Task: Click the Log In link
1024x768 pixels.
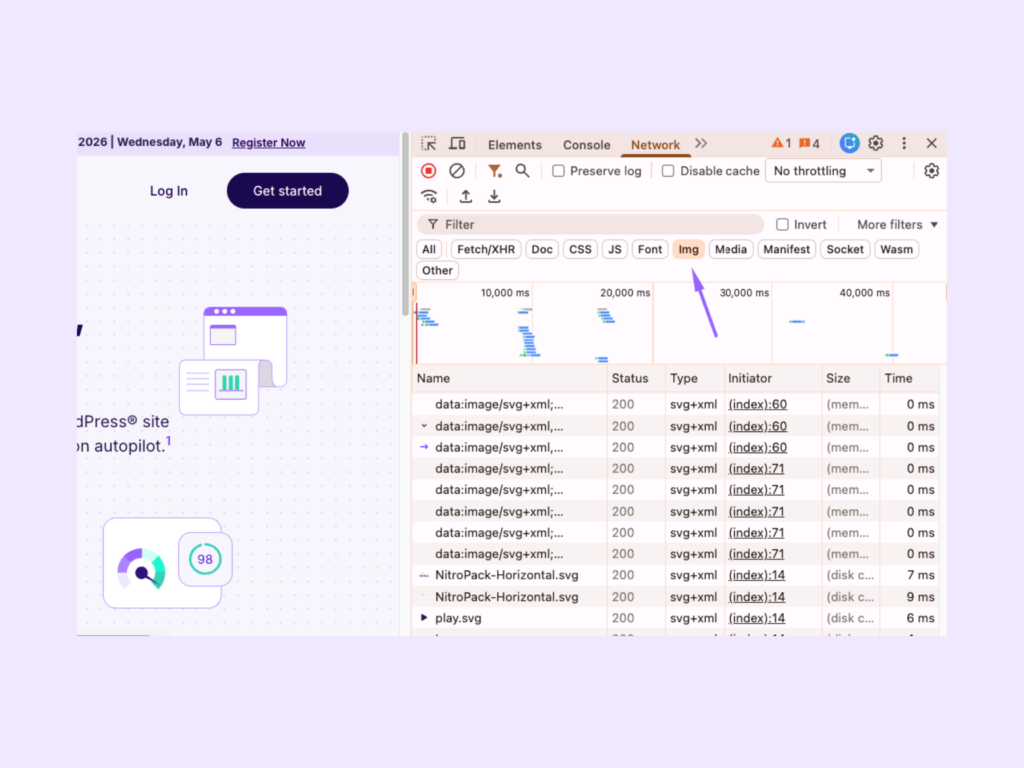Action: (168, 191)
